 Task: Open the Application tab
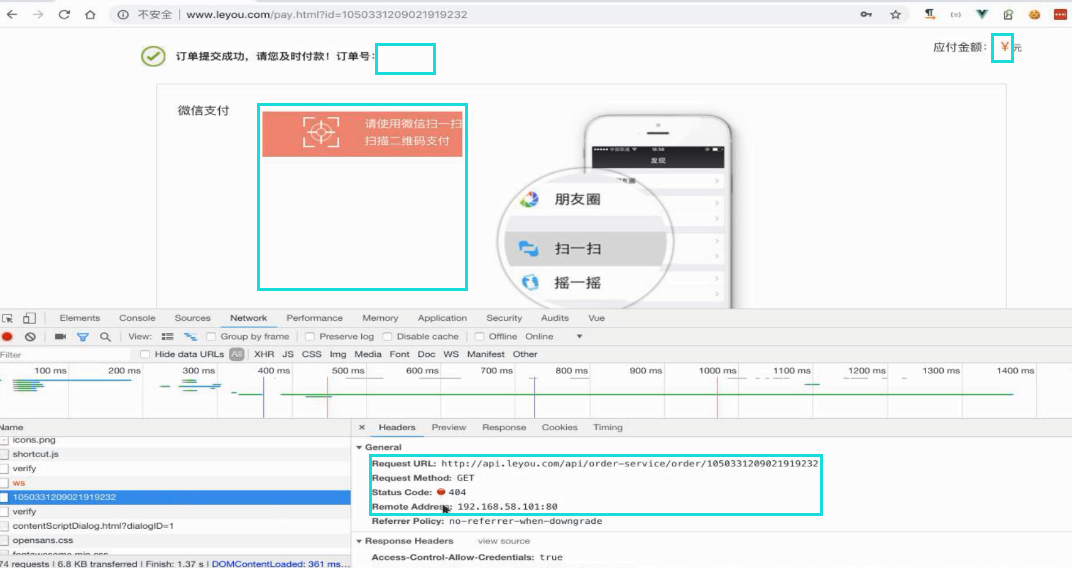click(x=442, y=318)
